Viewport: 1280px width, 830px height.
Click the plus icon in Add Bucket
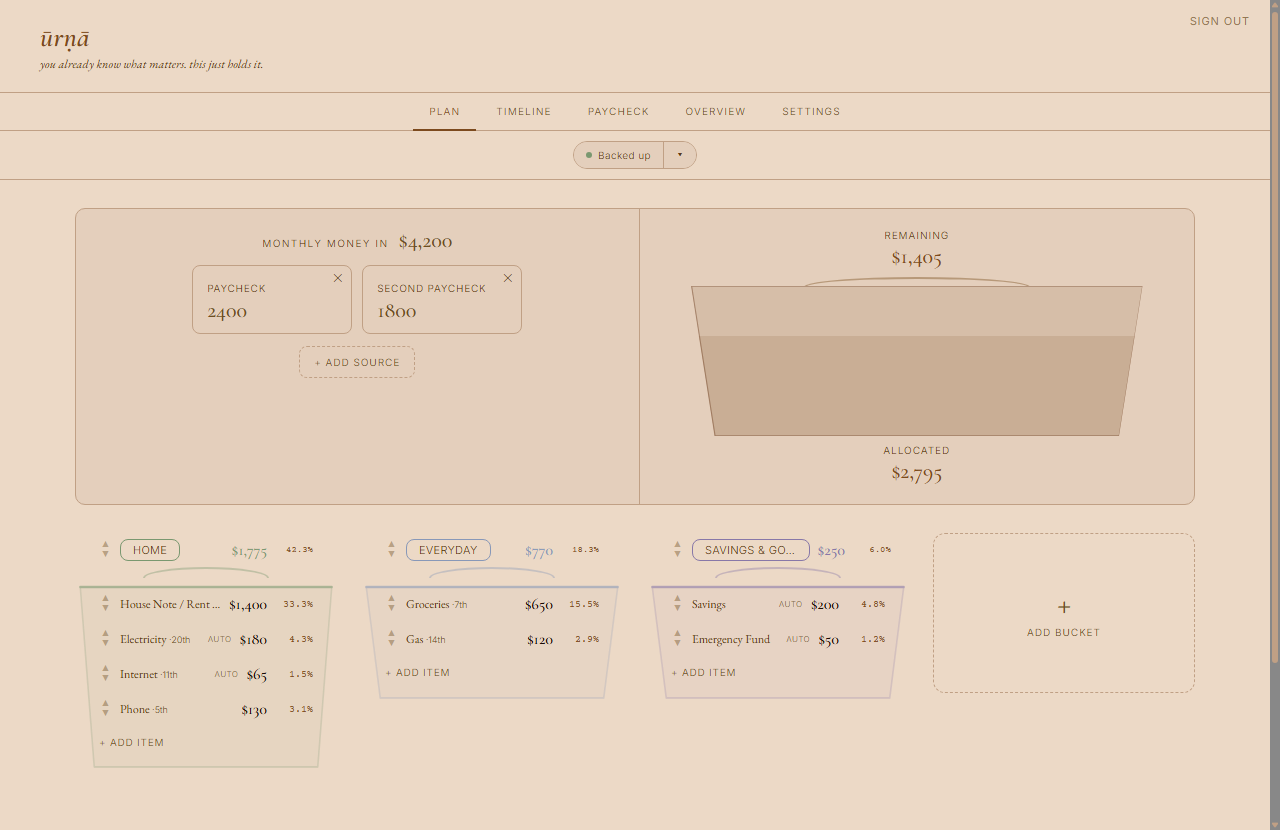(x=1064, y=607)
